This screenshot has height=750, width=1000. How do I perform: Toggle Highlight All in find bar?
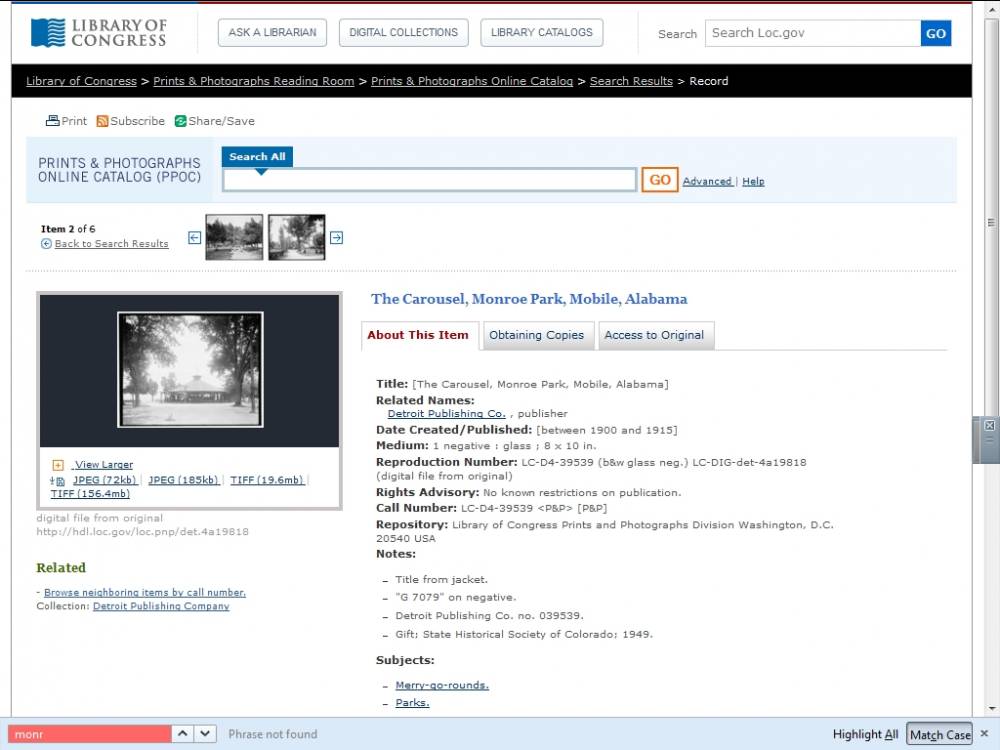coord(865,734)
